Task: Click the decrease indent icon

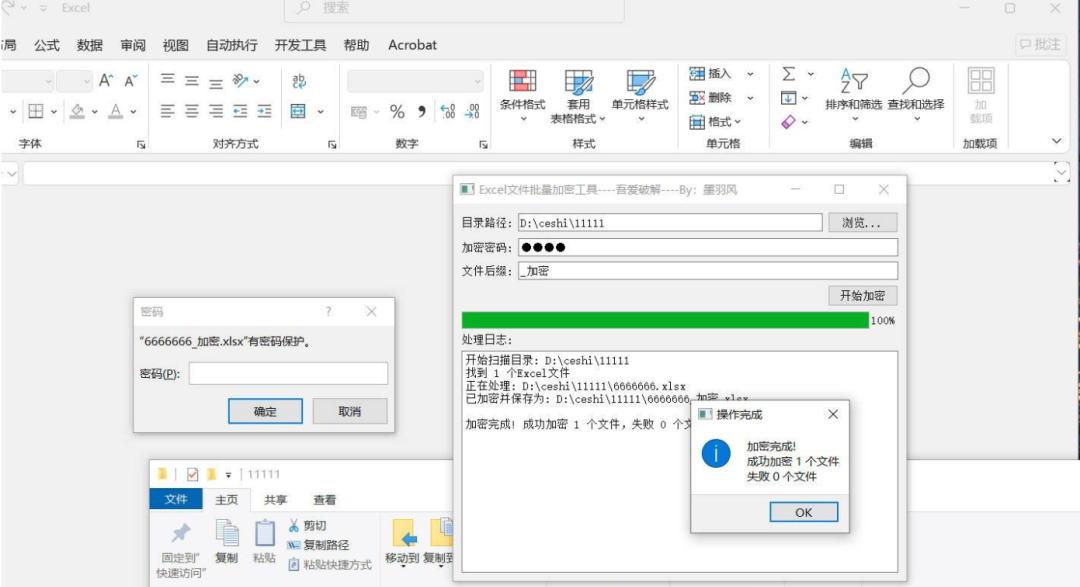Action: [x=240, y=111]
